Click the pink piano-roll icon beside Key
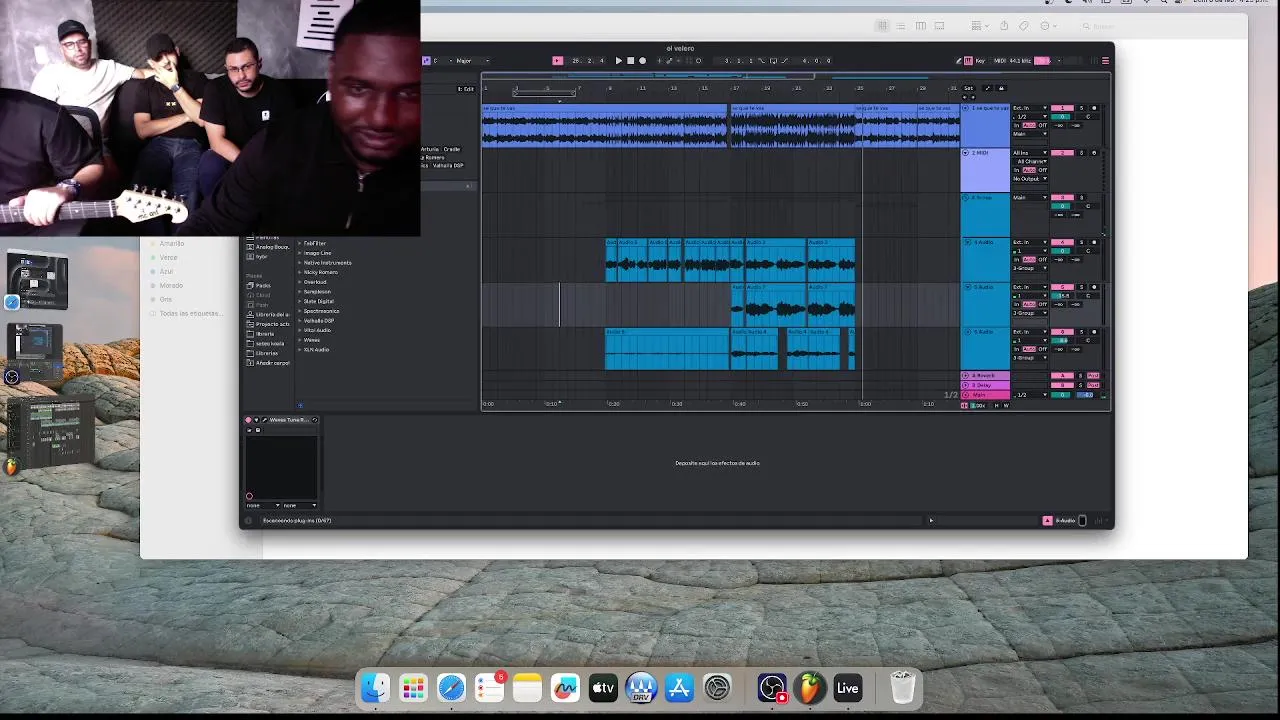This screenshot has height=720, width=1280. click(967, 61)
